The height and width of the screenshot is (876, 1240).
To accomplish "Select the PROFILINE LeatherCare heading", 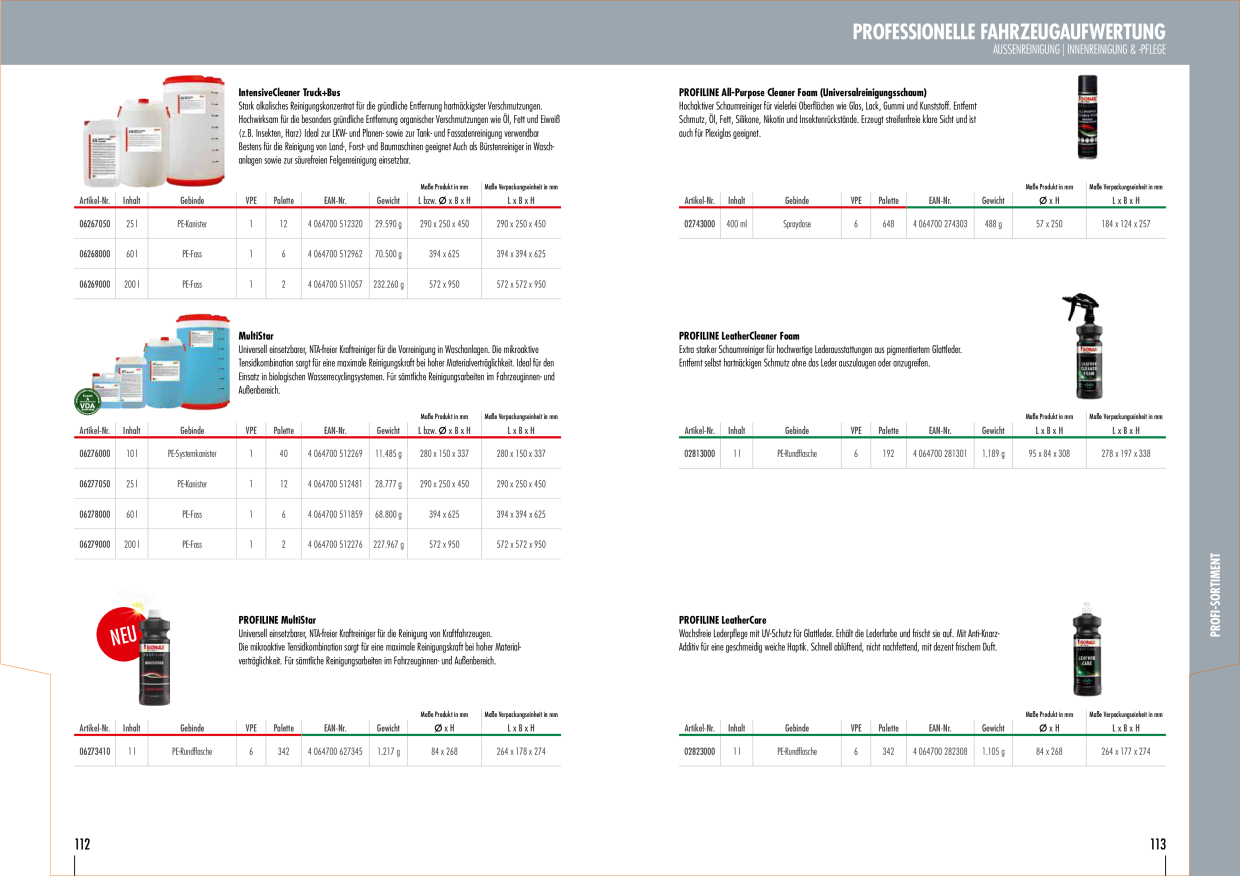I will click(x=722, y=620).
